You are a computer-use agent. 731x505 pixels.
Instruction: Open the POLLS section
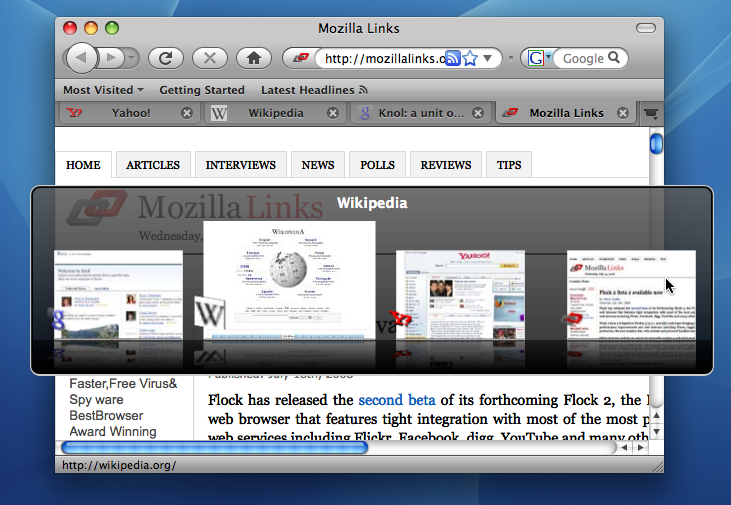coord(377,165)
